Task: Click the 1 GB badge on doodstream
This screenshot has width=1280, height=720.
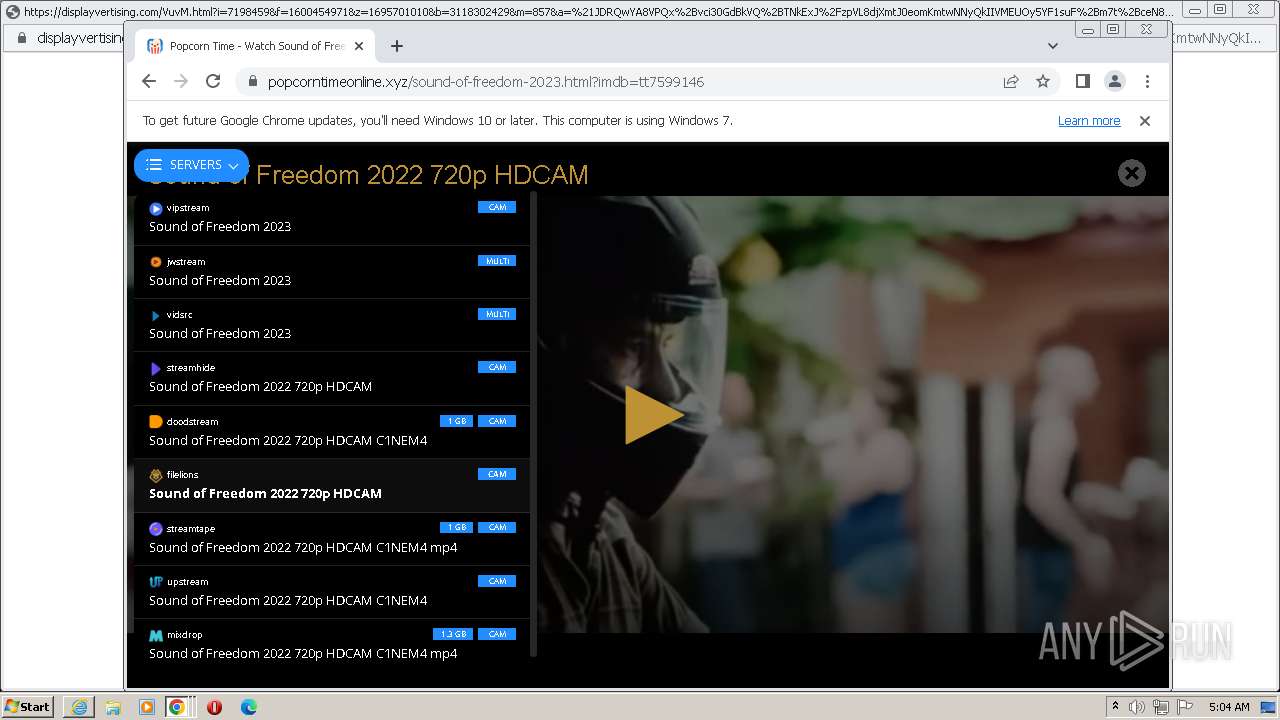Action: coord(457,421)
